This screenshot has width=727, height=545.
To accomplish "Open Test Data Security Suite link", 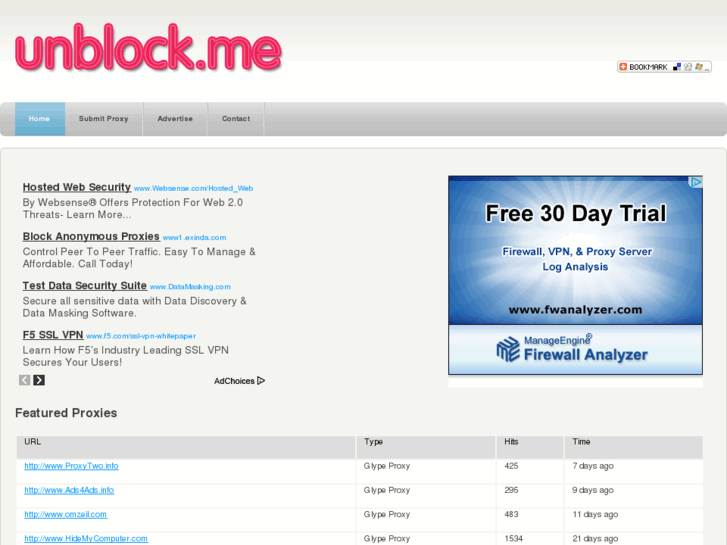I will click(85, 285).
